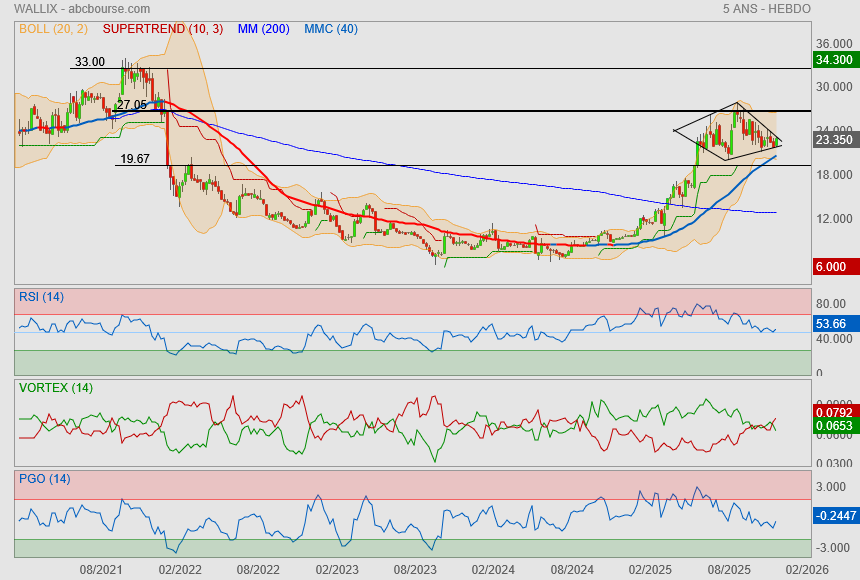Click the 02/2025 date on time axis

coord(650,569)
